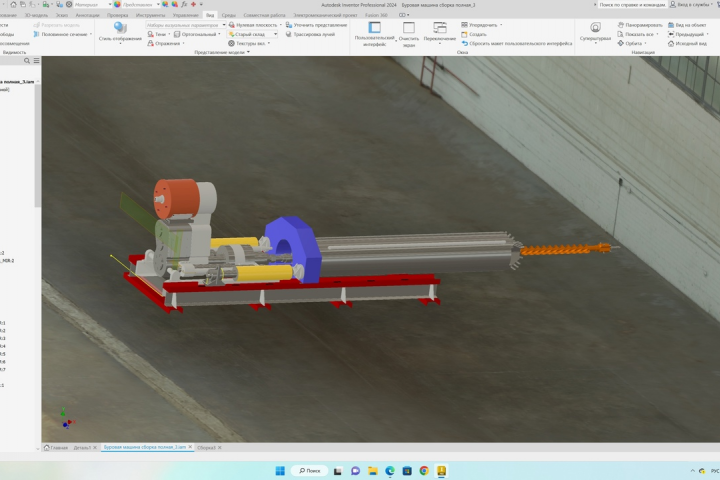Click the XYZ axis indicator in viewport
Viewport: 720px width, 480px height.
click(67, 418)
